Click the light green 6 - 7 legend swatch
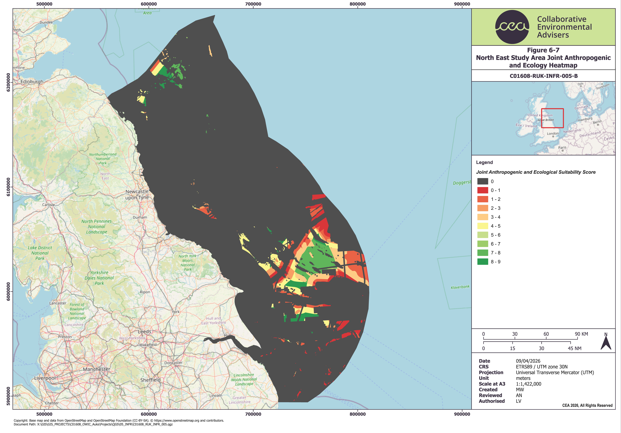The width and height of the screenshot is (621, 433). pyautogui.click(x=482, y=244)
